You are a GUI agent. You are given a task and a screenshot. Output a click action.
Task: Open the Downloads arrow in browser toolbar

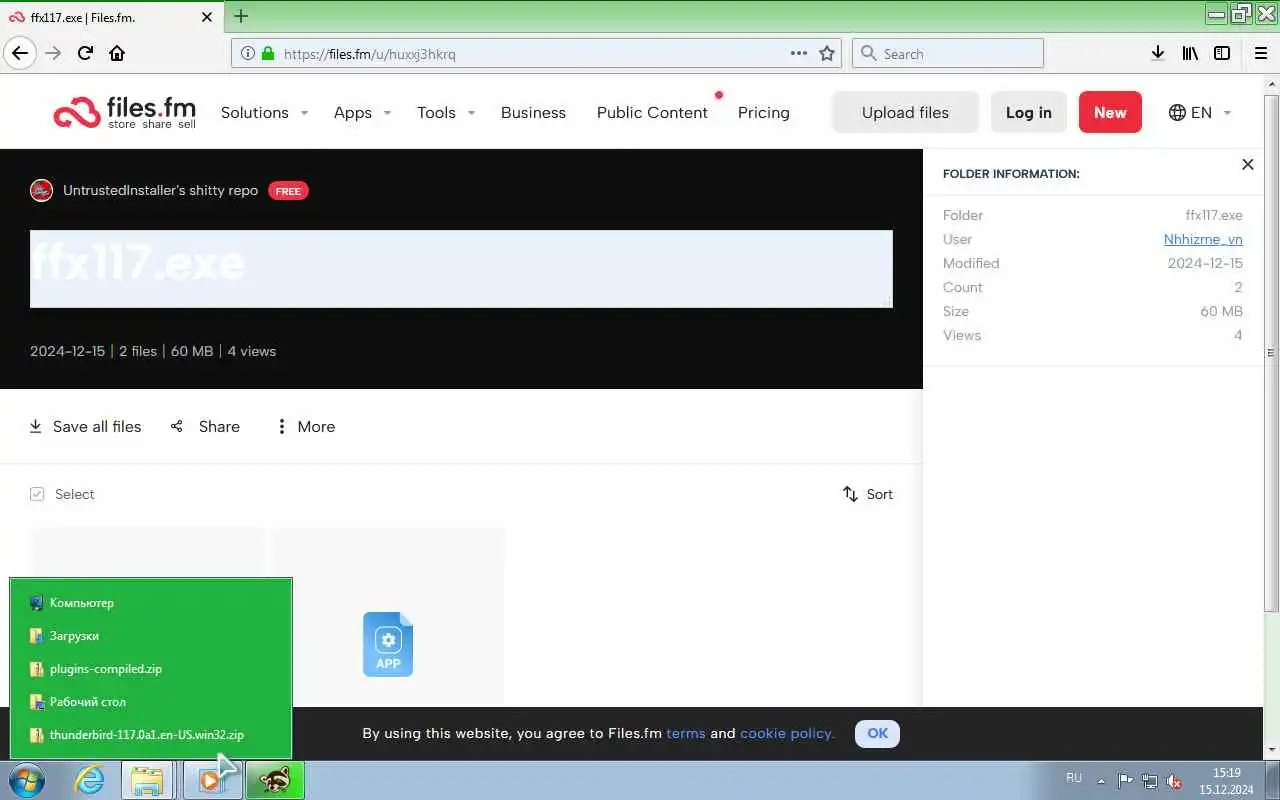(1157, 53)
